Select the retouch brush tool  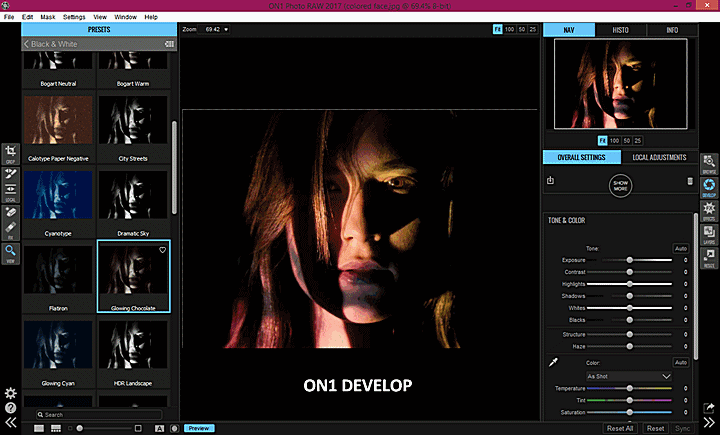pos(11,229)
